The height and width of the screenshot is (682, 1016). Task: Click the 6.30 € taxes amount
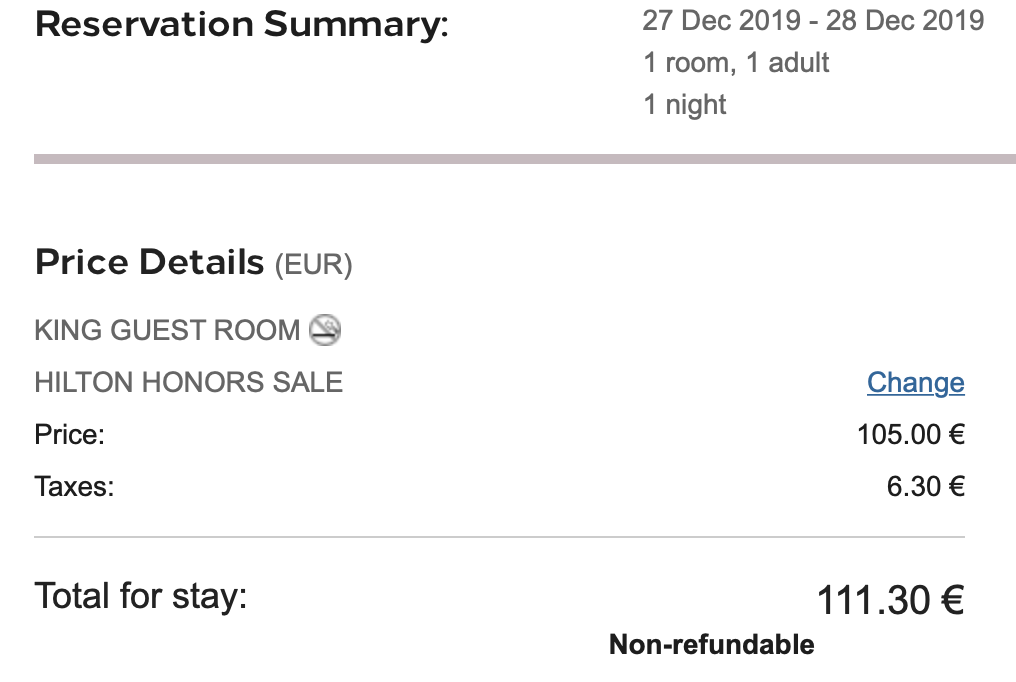click(925, 487)
